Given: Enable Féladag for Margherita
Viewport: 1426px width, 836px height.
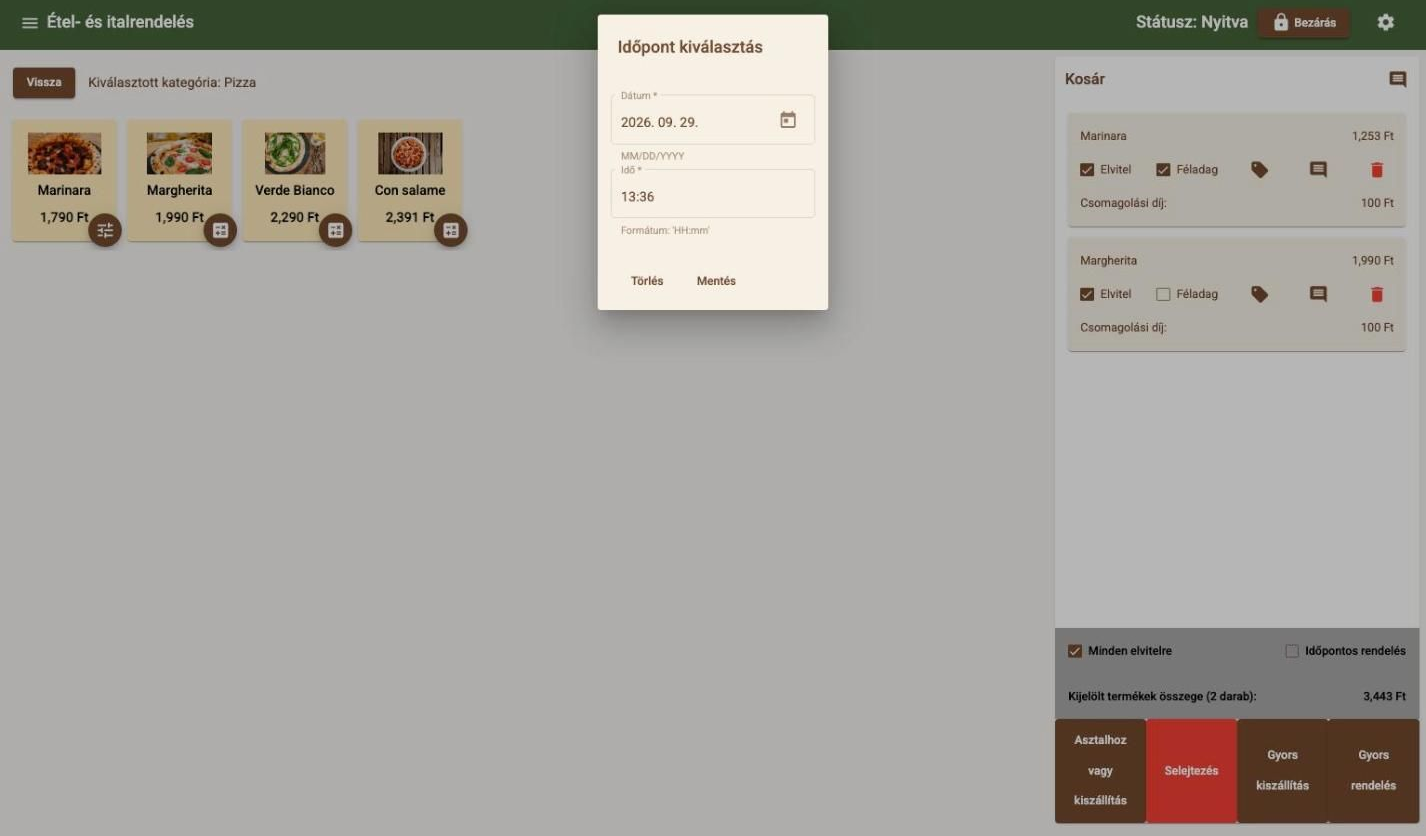Looking at the screenshot, I should click(1163, 294).
